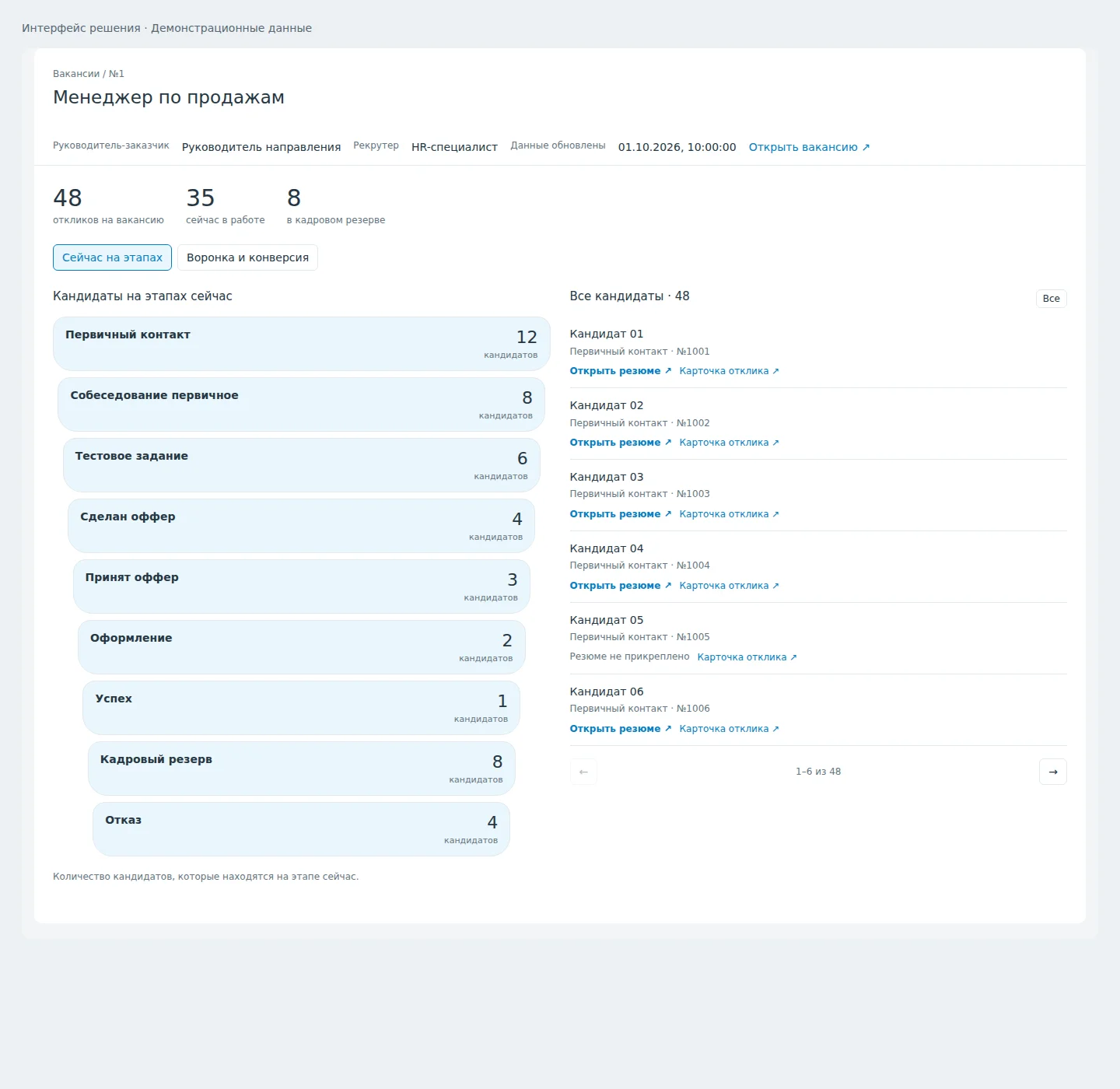Open the «Воронка и конверсия» tab
This screenshot has height=1089, width=1120.
pos(247,257)
